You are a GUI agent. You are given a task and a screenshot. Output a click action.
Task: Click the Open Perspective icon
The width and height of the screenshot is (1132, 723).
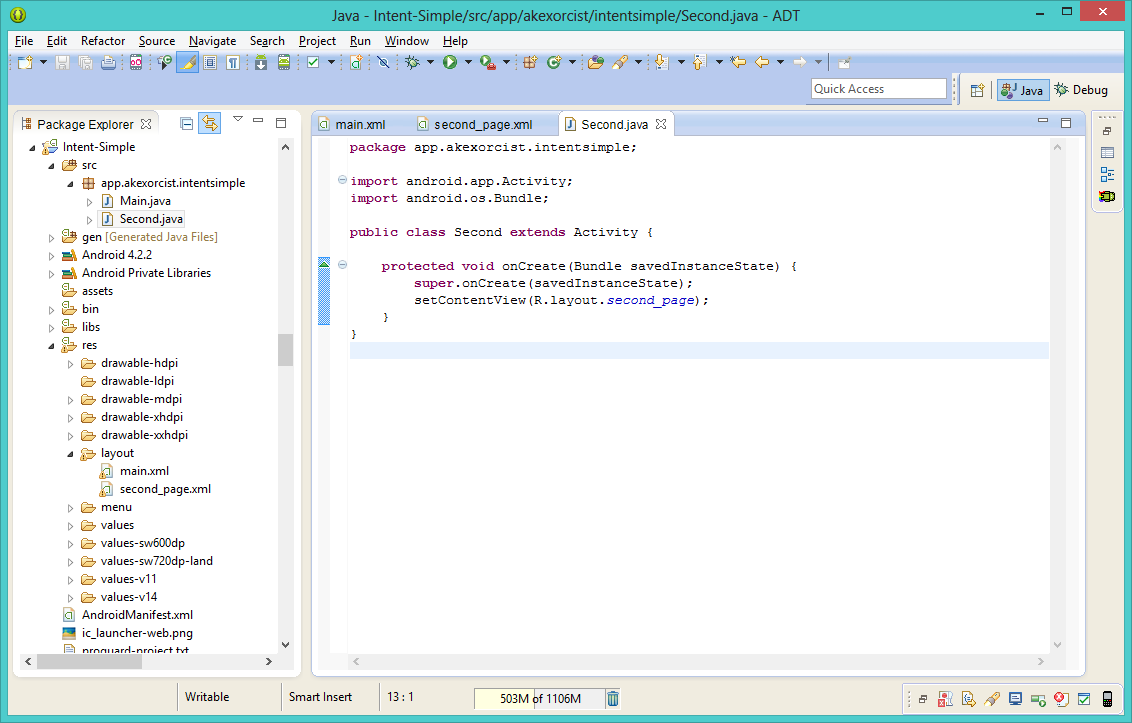pyautogui.click(x=977, y=90)
